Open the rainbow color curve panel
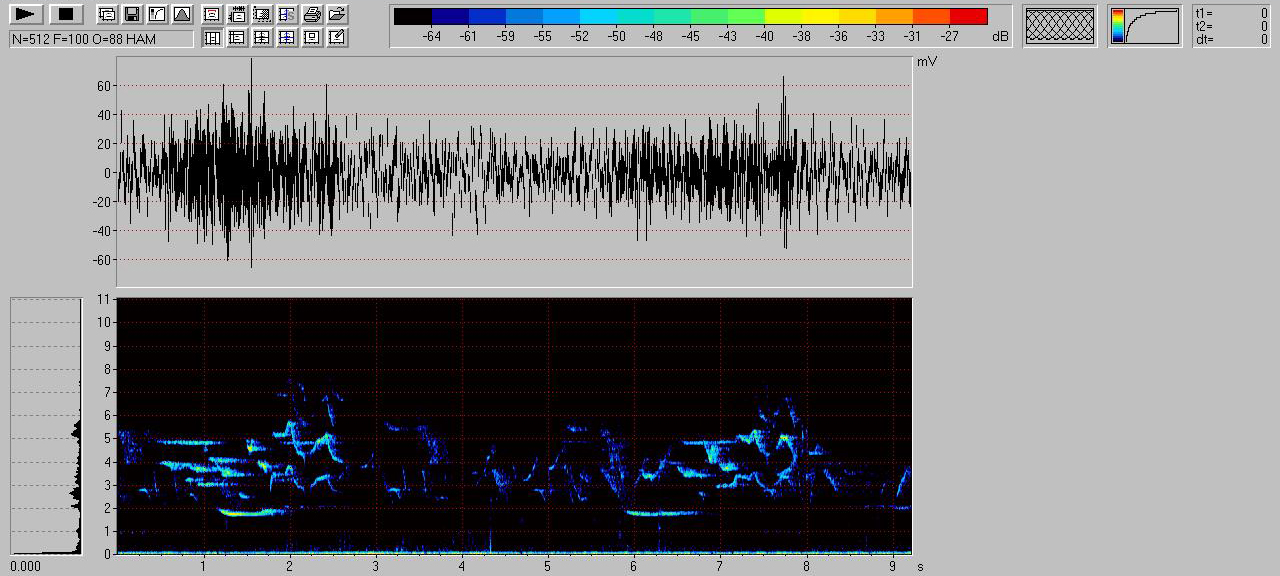This screenshot has width=1280, height=576. (1145, 26)
